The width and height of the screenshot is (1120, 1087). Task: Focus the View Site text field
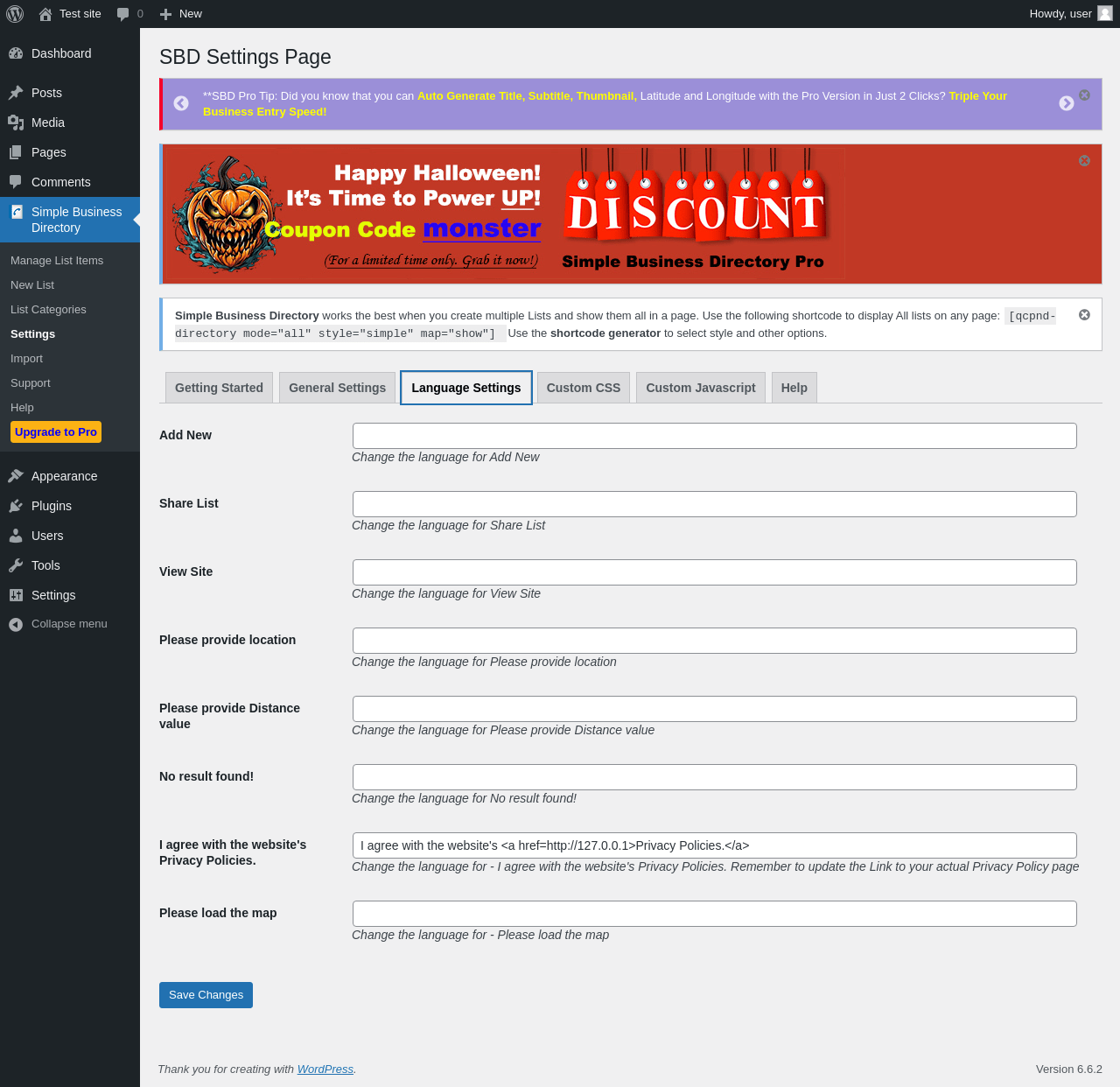point(715,572)
